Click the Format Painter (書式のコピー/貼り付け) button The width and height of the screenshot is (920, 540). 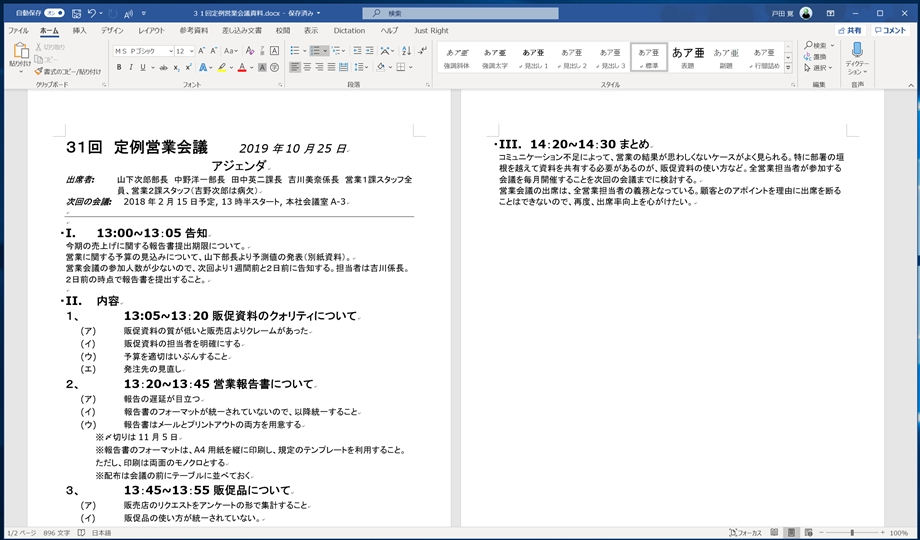tap(68, 72)
